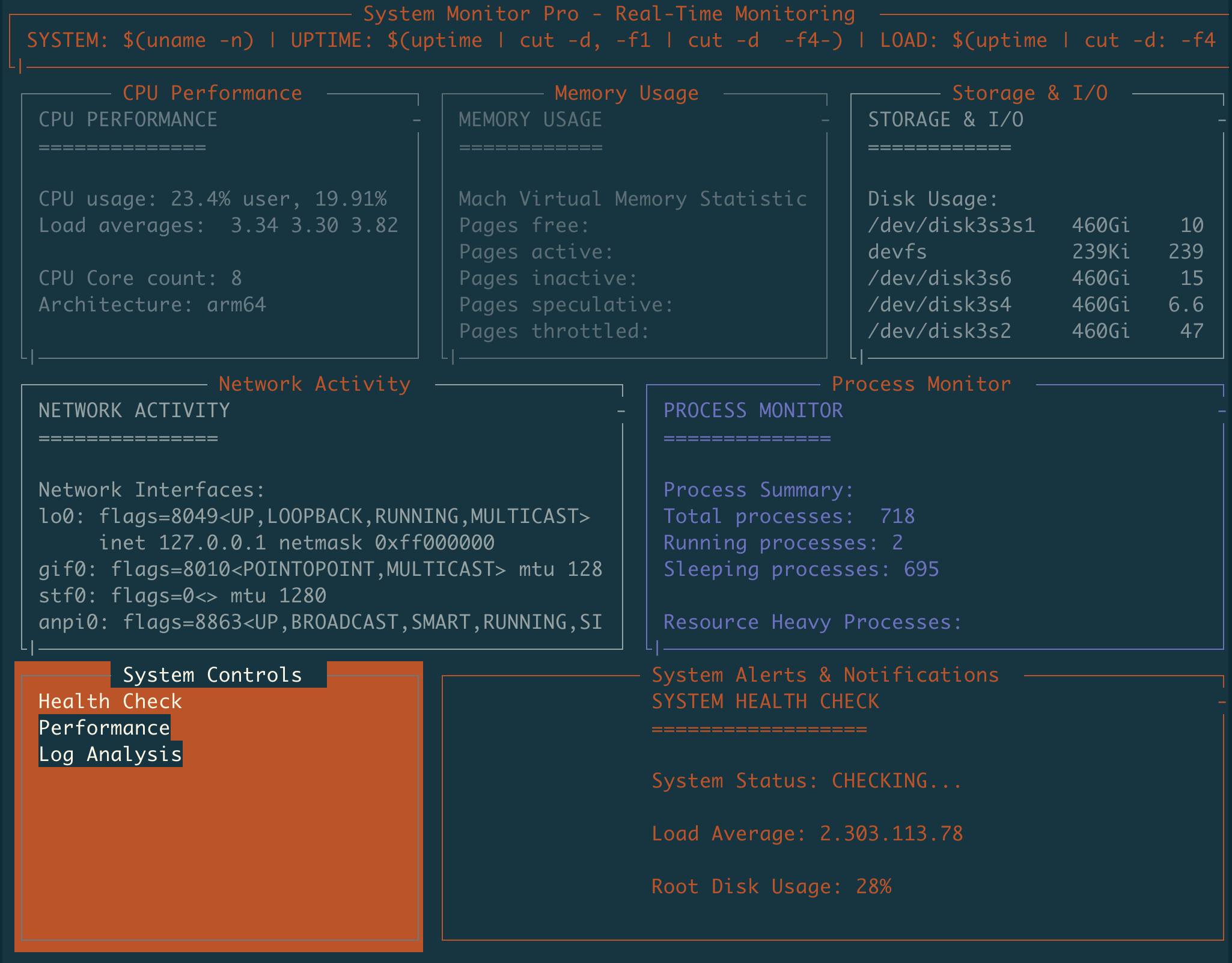Focus the Process Monitor pane title
1232x963 pixels.
921,384
